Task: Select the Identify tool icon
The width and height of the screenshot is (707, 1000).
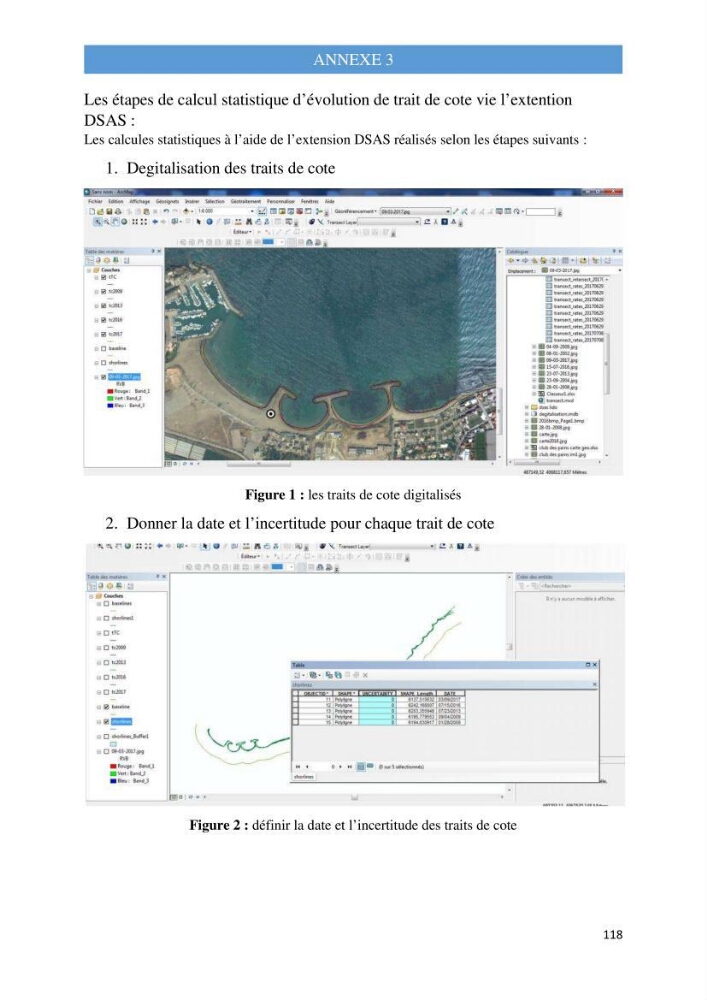Action: click(208, 222)
